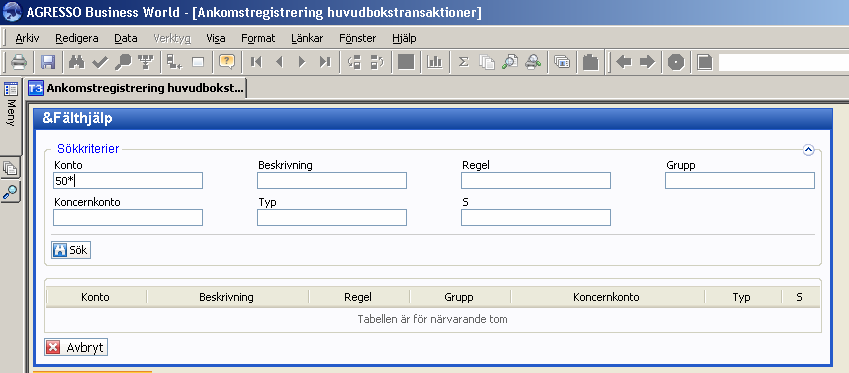
Task: Click the print preview icon with printer
Action: (533, 62)
